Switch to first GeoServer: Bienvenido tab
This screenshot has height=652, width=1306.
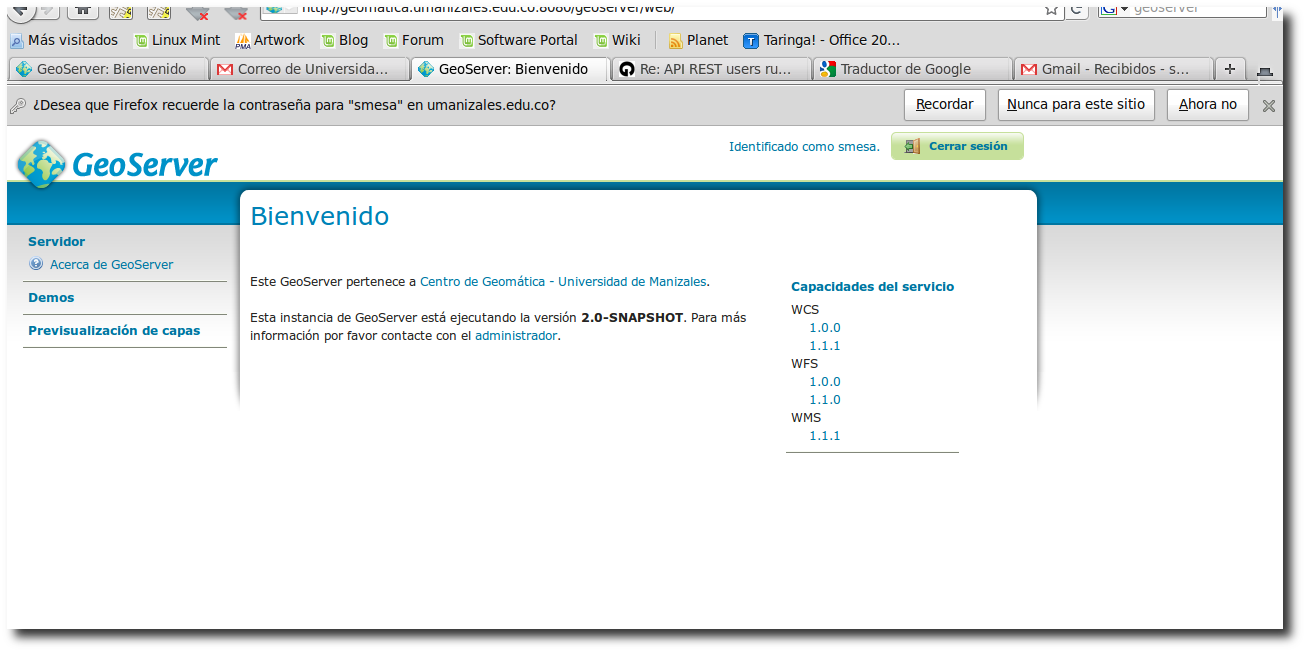coord(108,69)
